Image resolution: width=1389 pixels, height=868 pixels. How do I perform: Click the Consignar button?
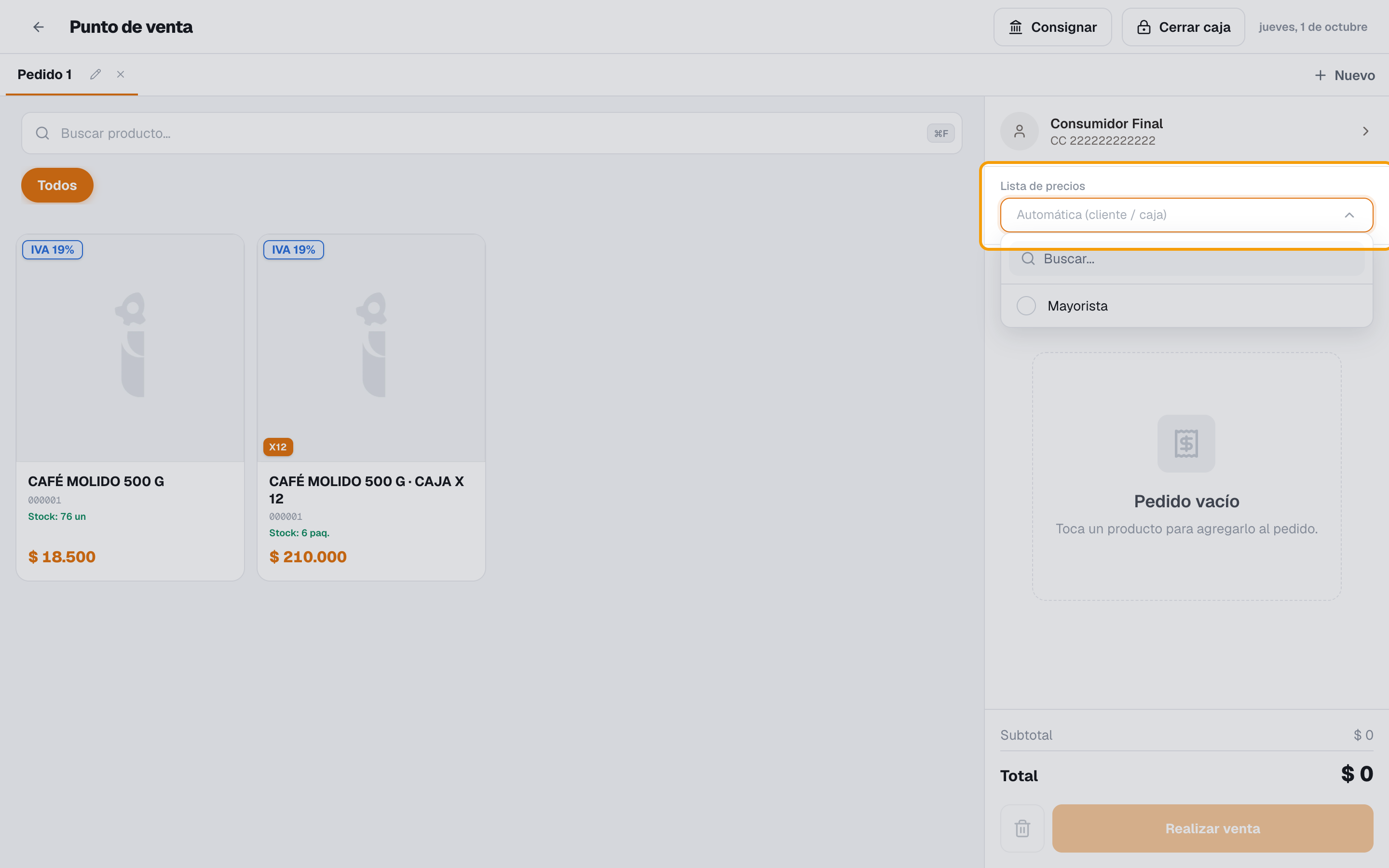click(1053, 27)
